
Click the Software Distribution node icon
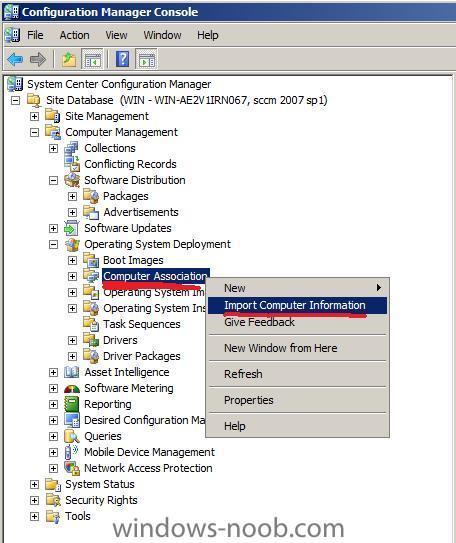pyautogui.click(x=72, y=180)
